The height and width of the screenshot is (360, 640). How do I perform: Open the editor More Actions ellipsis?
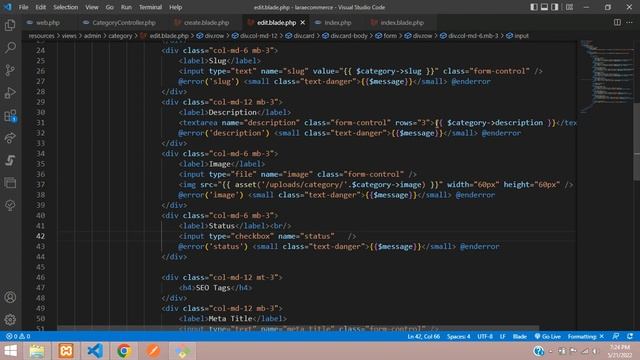[629, 22]
